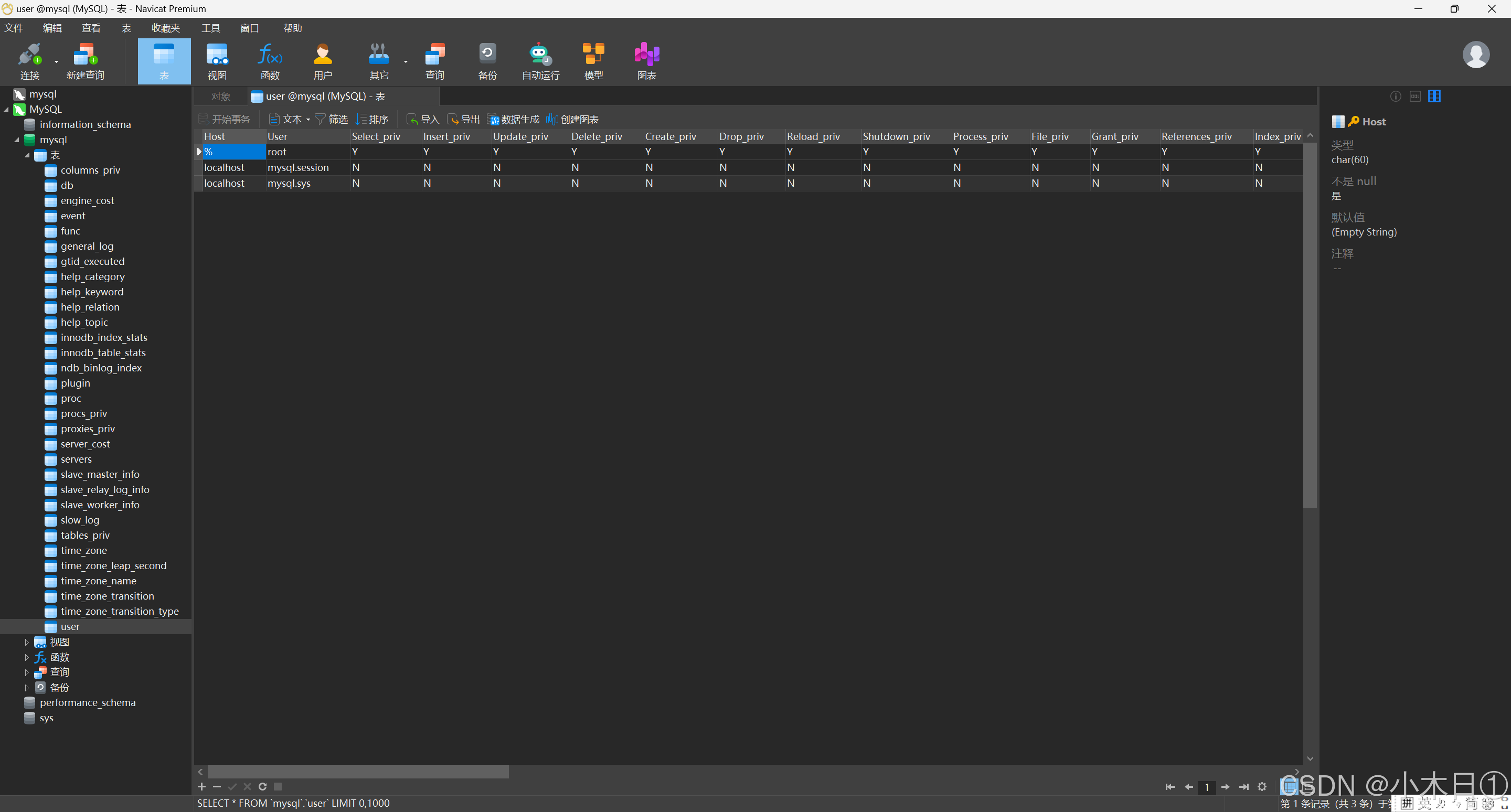This screenshot has height=812, width=1511.
Task: Open the 文本 dropdown arrow
Action: (308, 120)
